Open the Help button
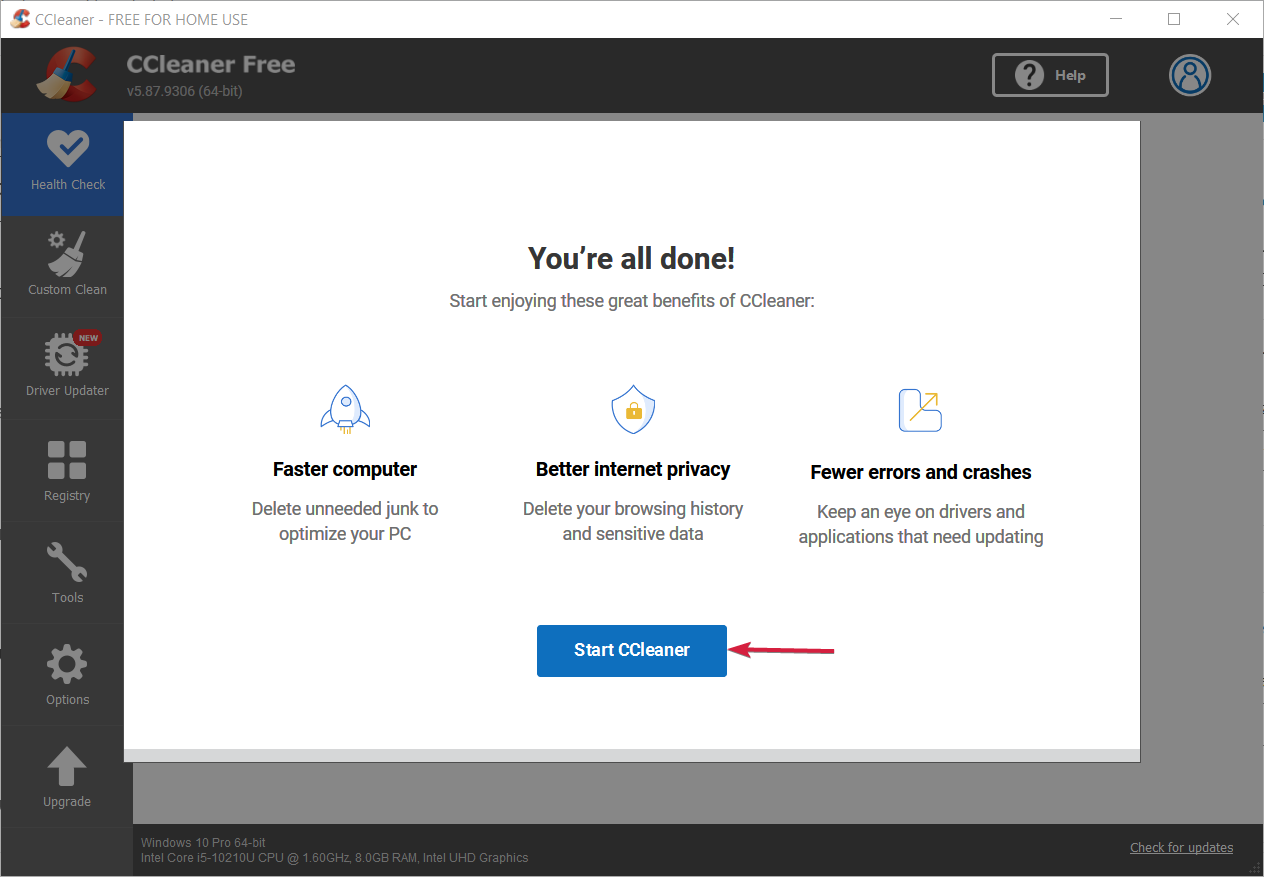 tap(1050, 75)
